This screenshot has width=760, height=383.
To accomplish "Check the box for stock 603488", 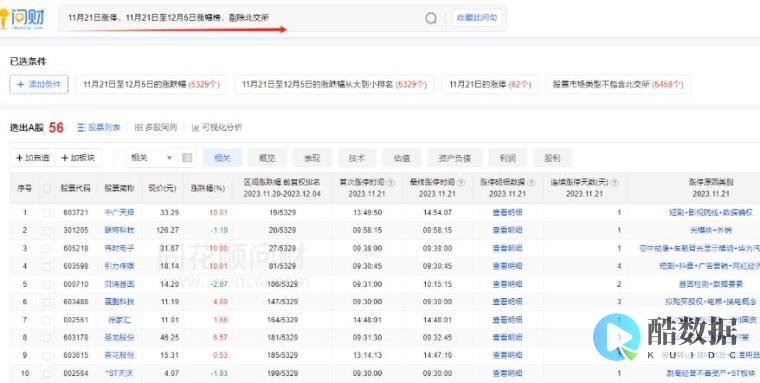I will (x=47, y=302).
